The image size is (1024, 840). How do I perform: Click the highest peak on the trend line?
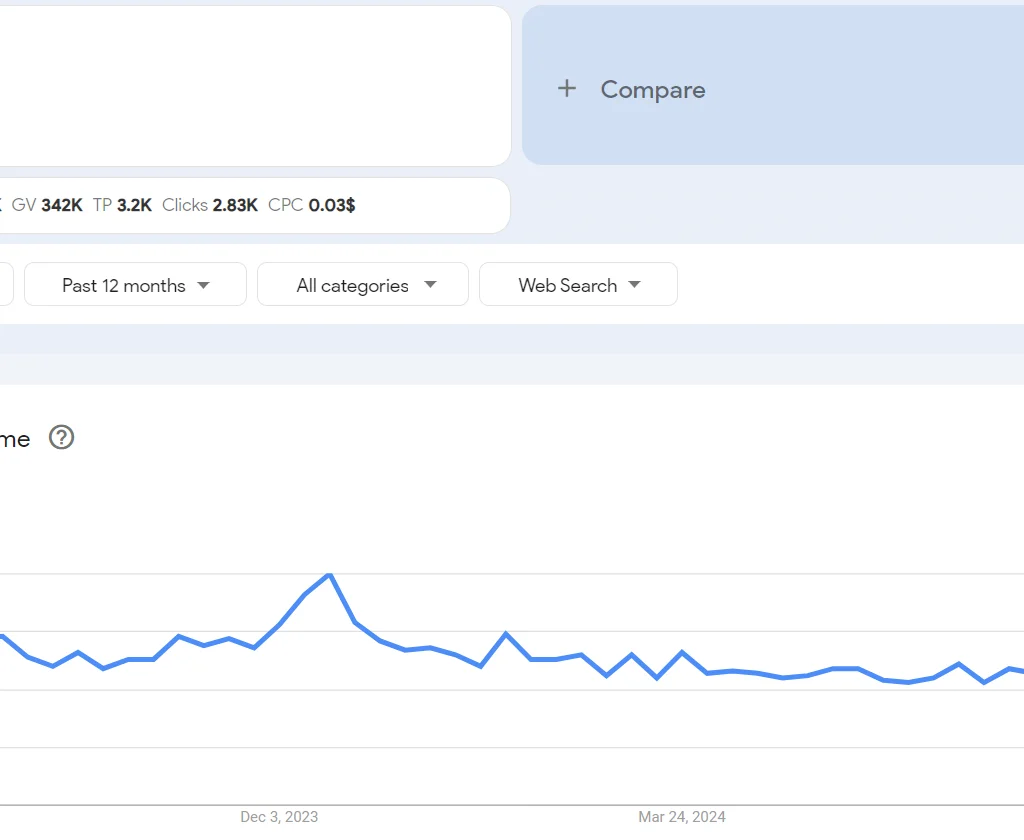point(329,576)
